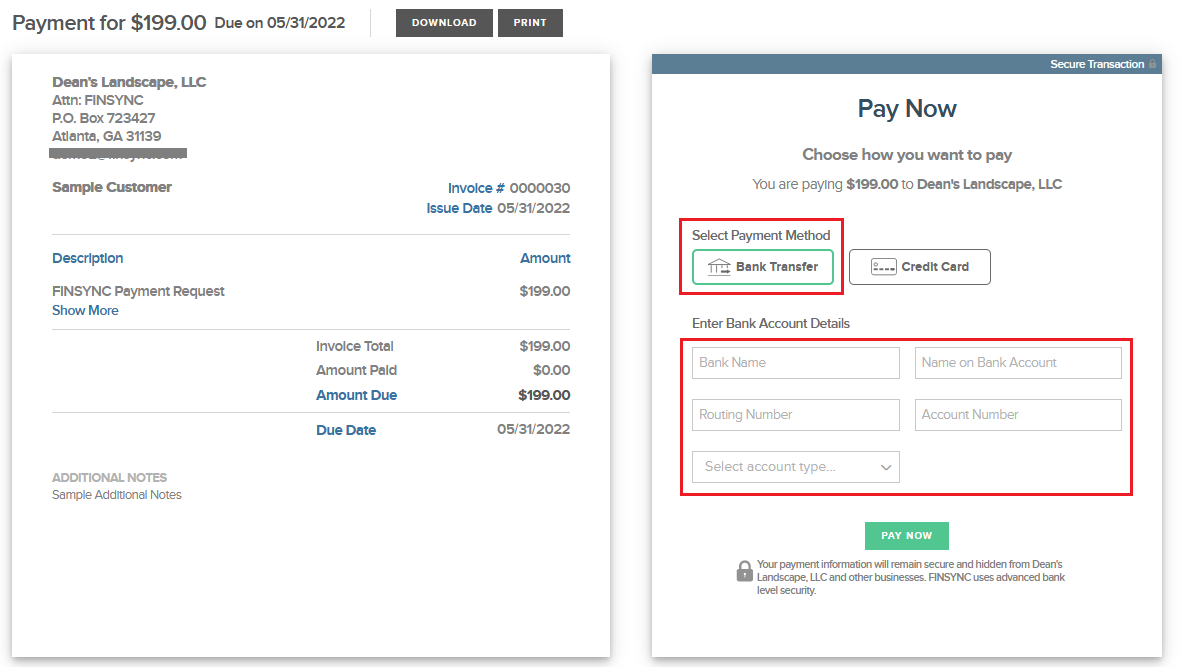Click the Secure Transaction lock icon
1180x667 pixels.
(x=1152, y=64)
